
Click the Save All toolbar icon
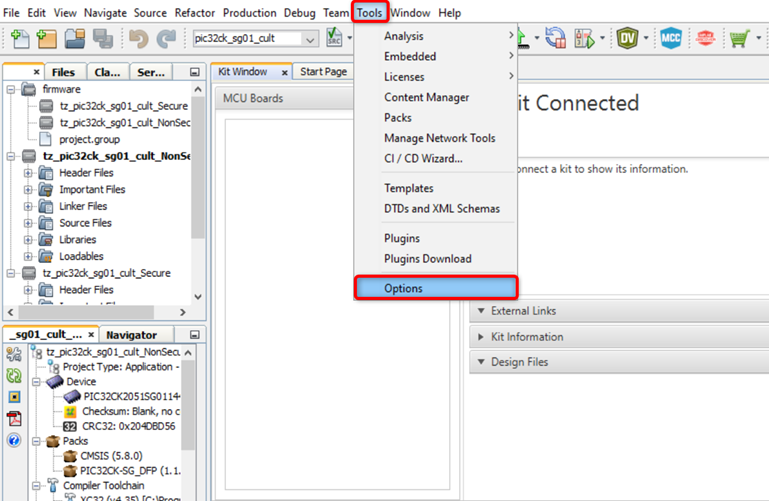point(103,38)
